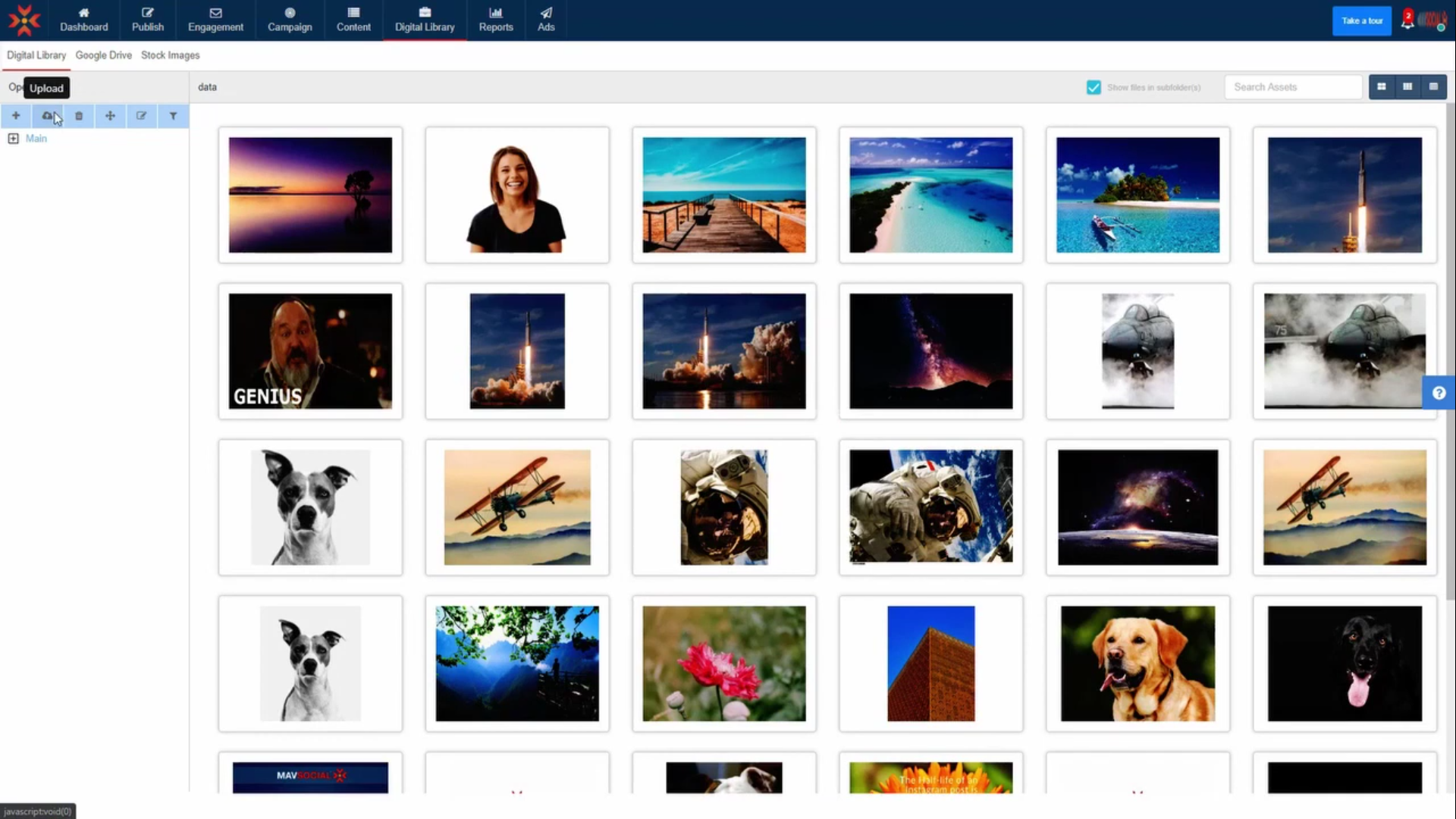
Task: Click the blue help question mark icon
Action: (x=1439, y=393)
